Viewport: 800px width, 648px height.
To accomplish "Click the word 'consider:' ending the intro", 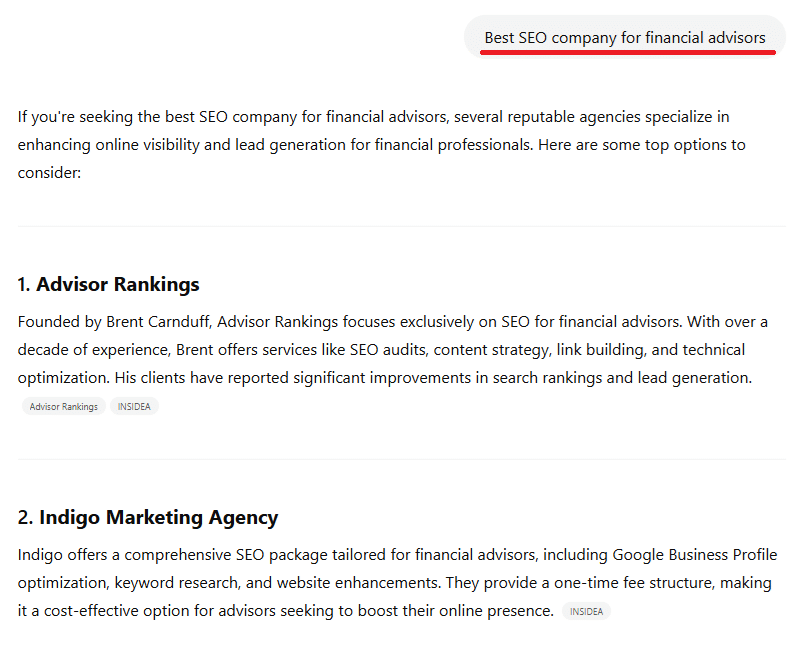I will [49, 173].
